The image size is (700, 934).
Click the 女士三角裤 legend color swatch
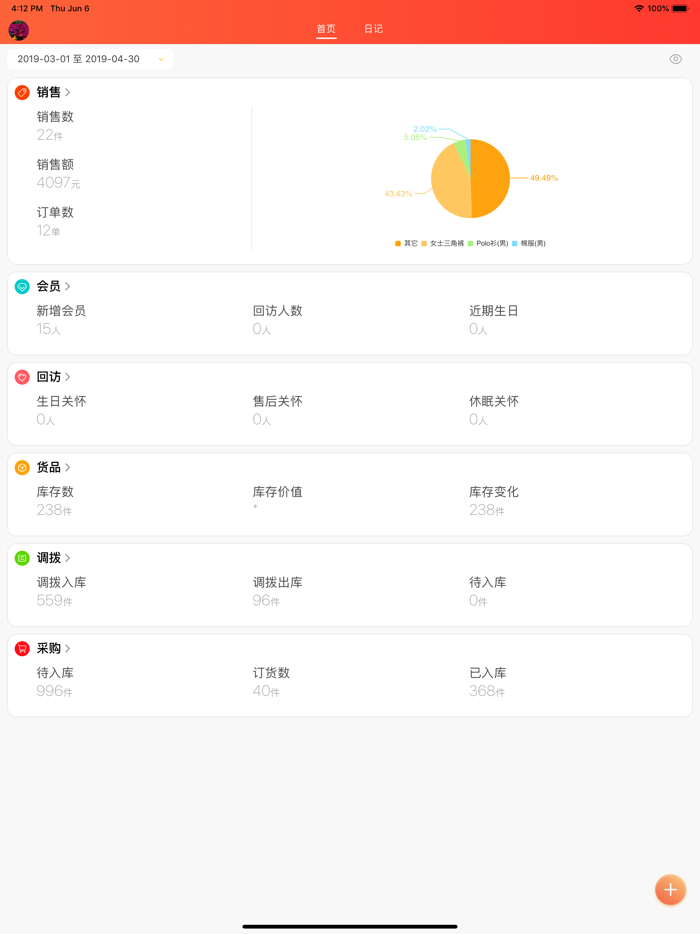[x=426, y=242]
